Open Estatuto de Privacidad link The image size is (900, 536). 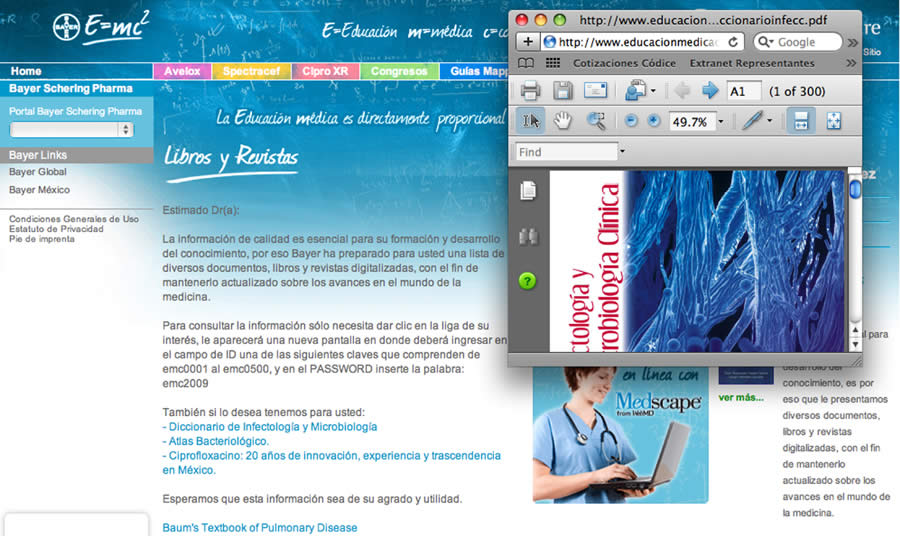[x=56, y=228]
